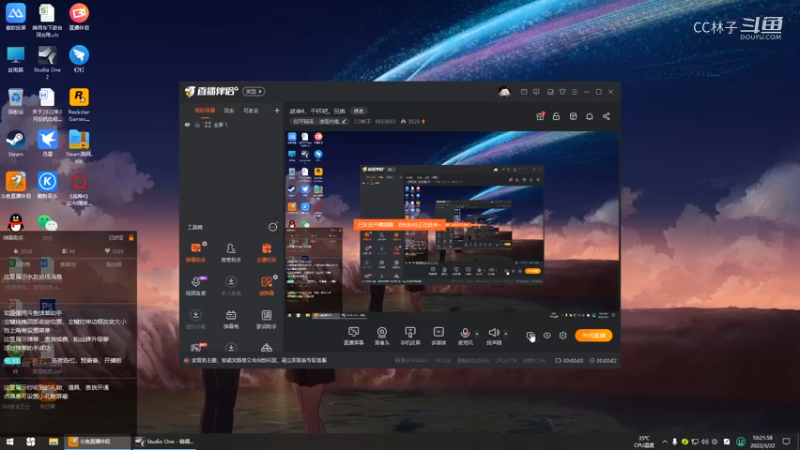
Task: Open notifications bell icon in companion app
Action: click(x=589, y=116)
